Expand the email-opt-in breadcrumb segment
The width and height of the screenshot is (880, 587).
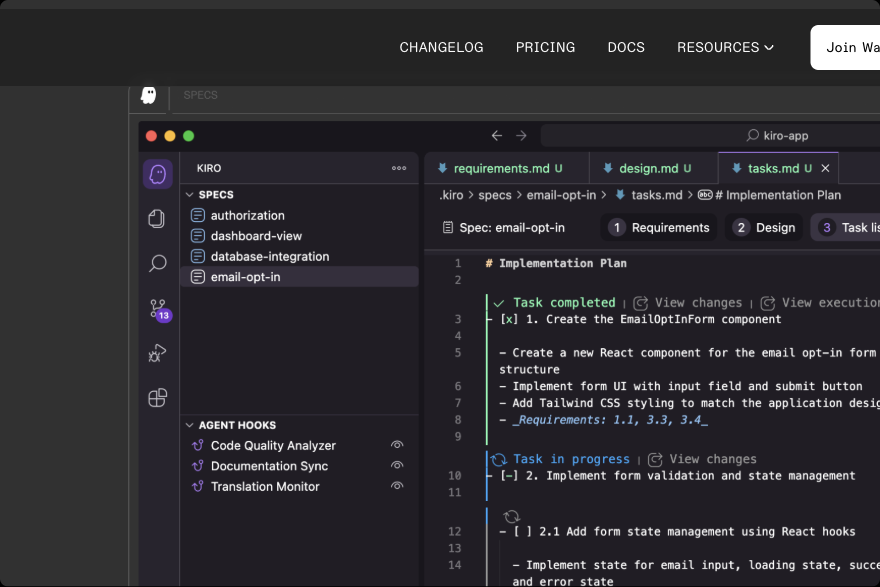coord(561,195)
